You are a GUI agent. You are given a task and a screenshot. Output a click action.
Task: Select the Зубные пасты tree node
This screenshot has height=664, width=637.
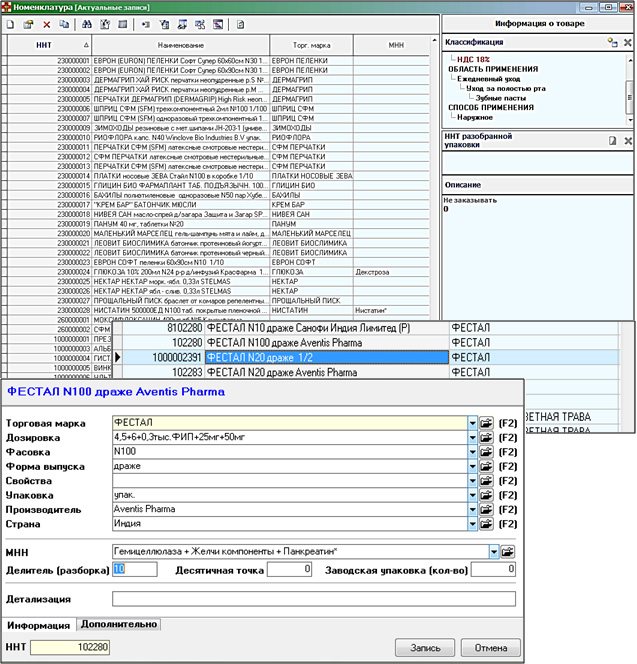[500, 98]
